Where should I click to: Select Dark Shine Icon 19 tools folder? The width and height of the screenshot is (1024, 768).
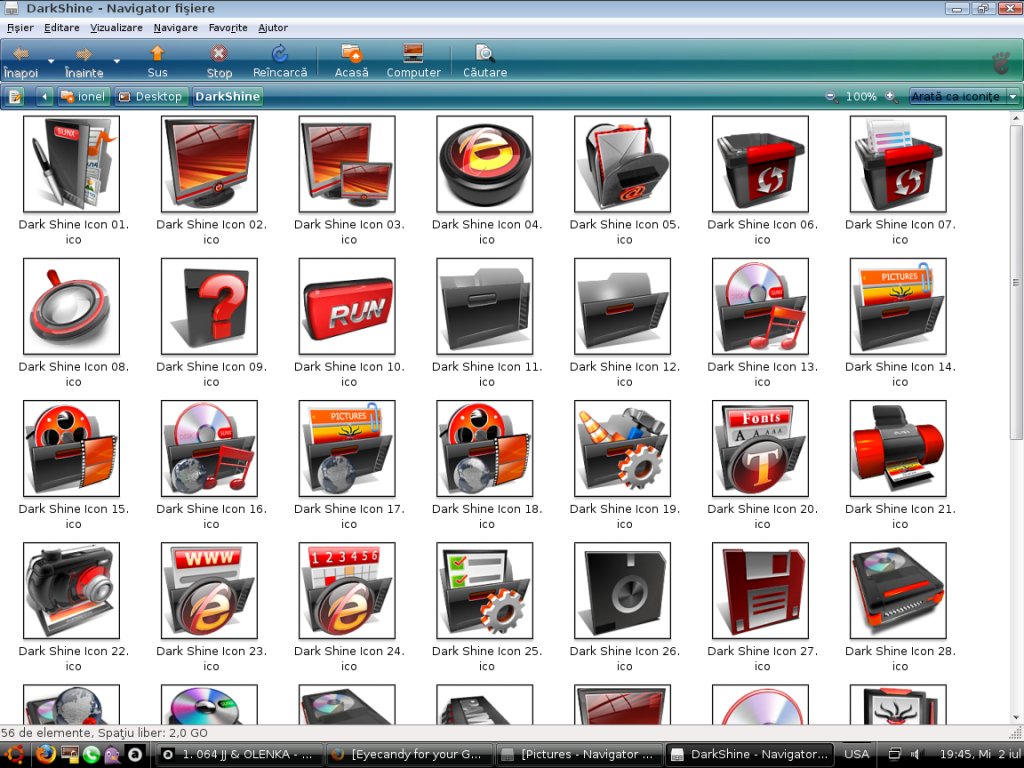coord(622,449)
